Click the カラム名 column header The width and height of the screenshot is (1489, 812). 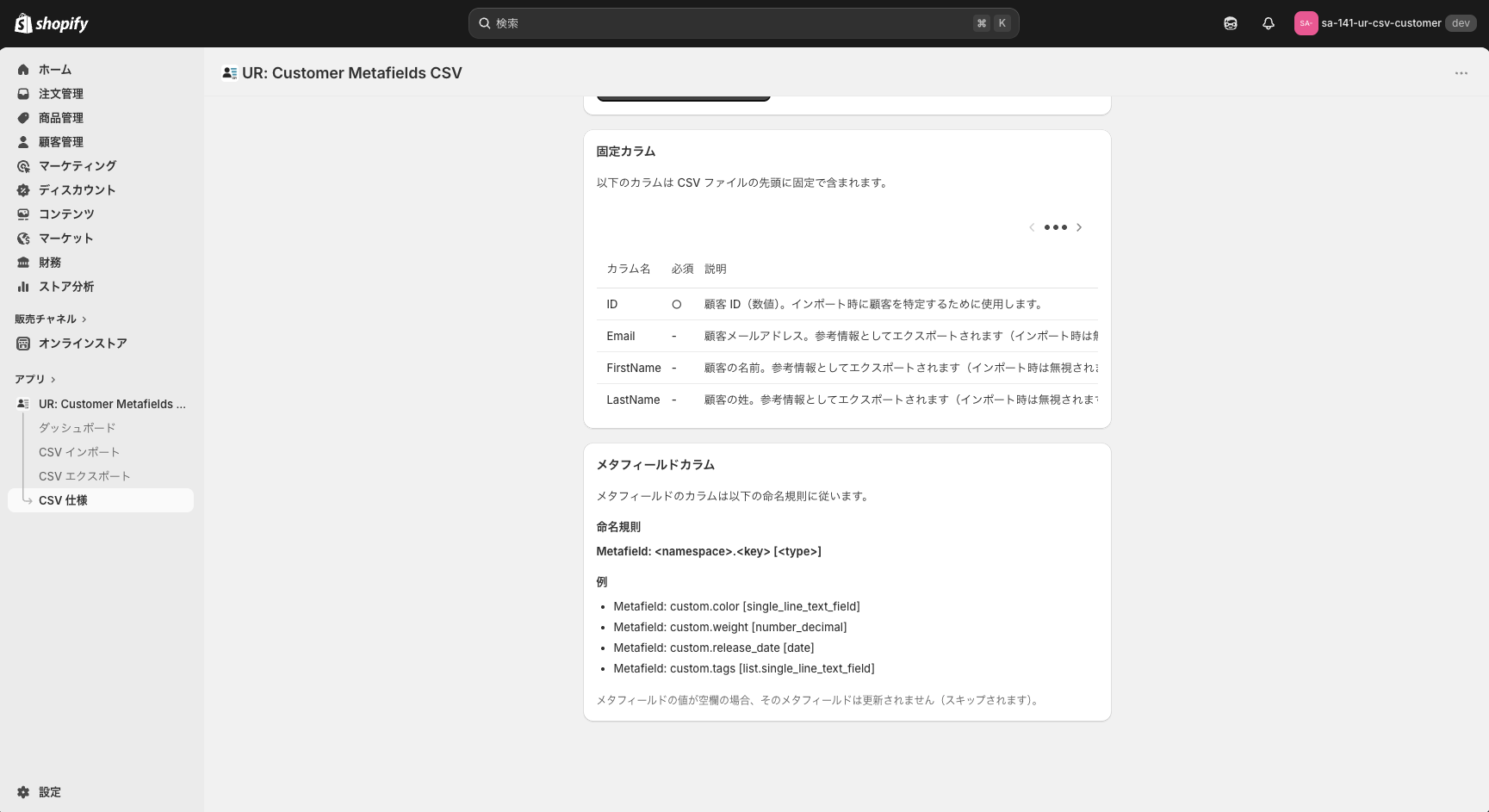[x=629, y=269]
